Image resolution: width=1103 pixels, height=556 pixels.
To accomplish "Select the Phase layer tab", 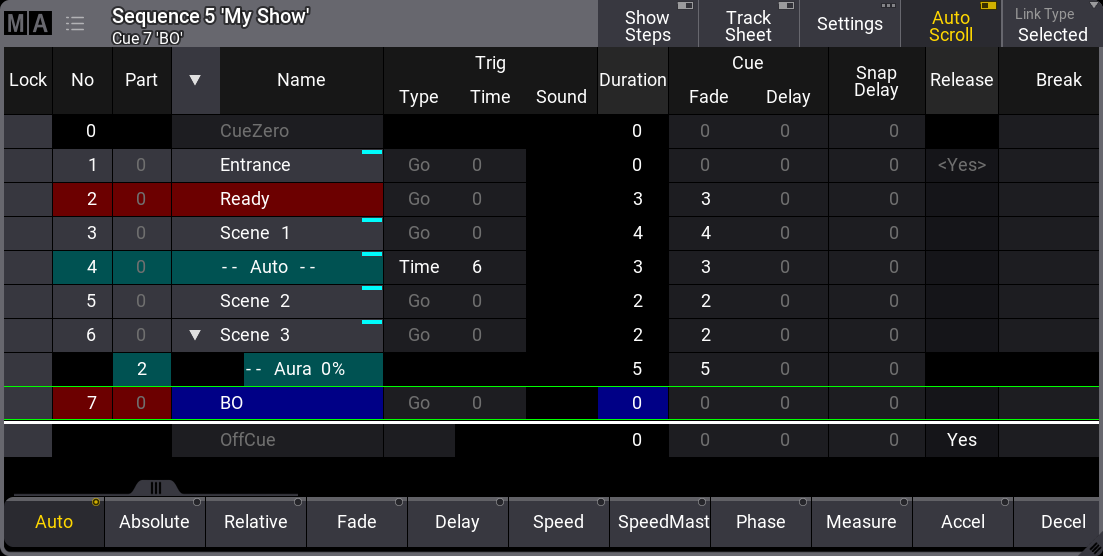I will point(760,522).
